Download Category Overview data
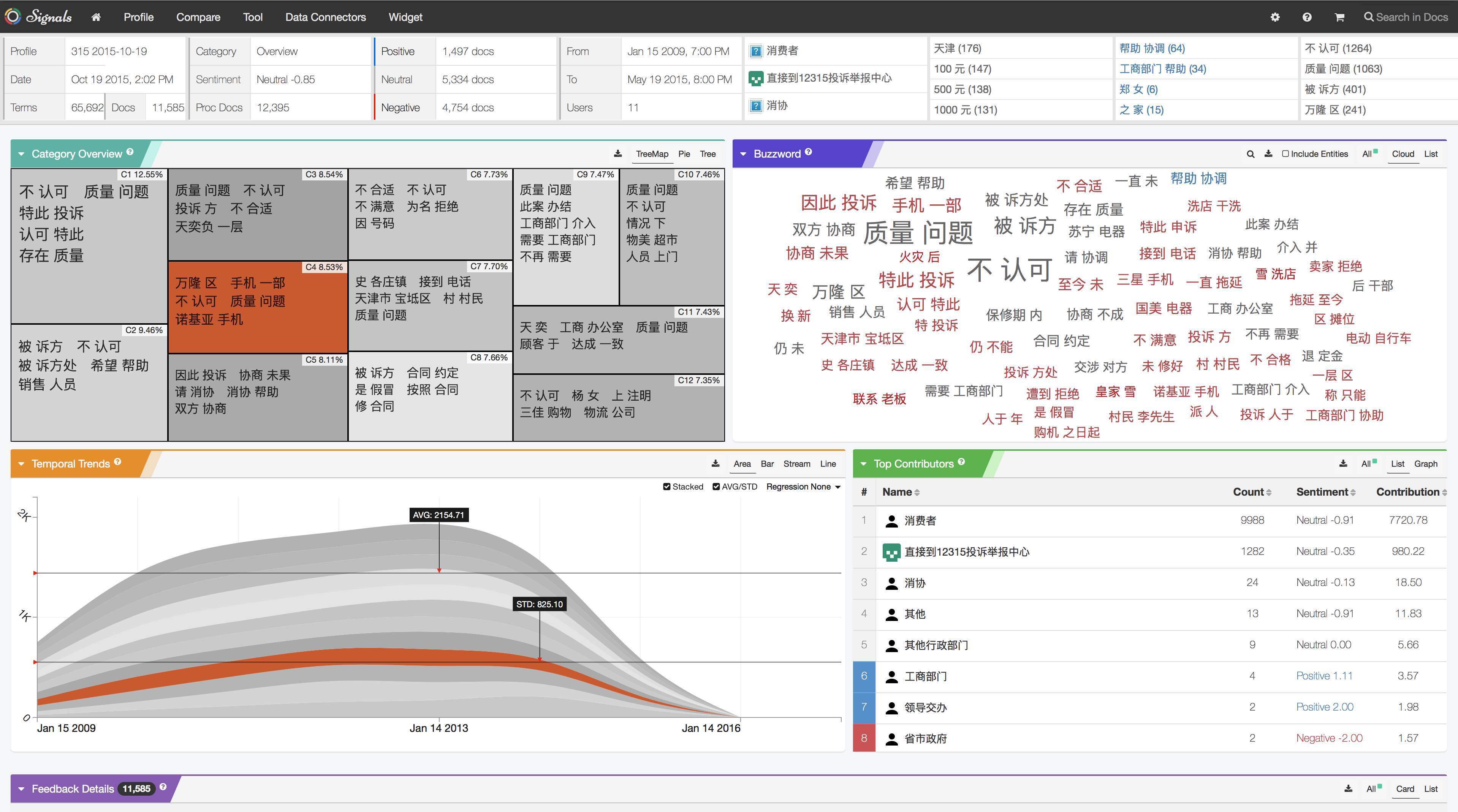 tap(617, 154)
